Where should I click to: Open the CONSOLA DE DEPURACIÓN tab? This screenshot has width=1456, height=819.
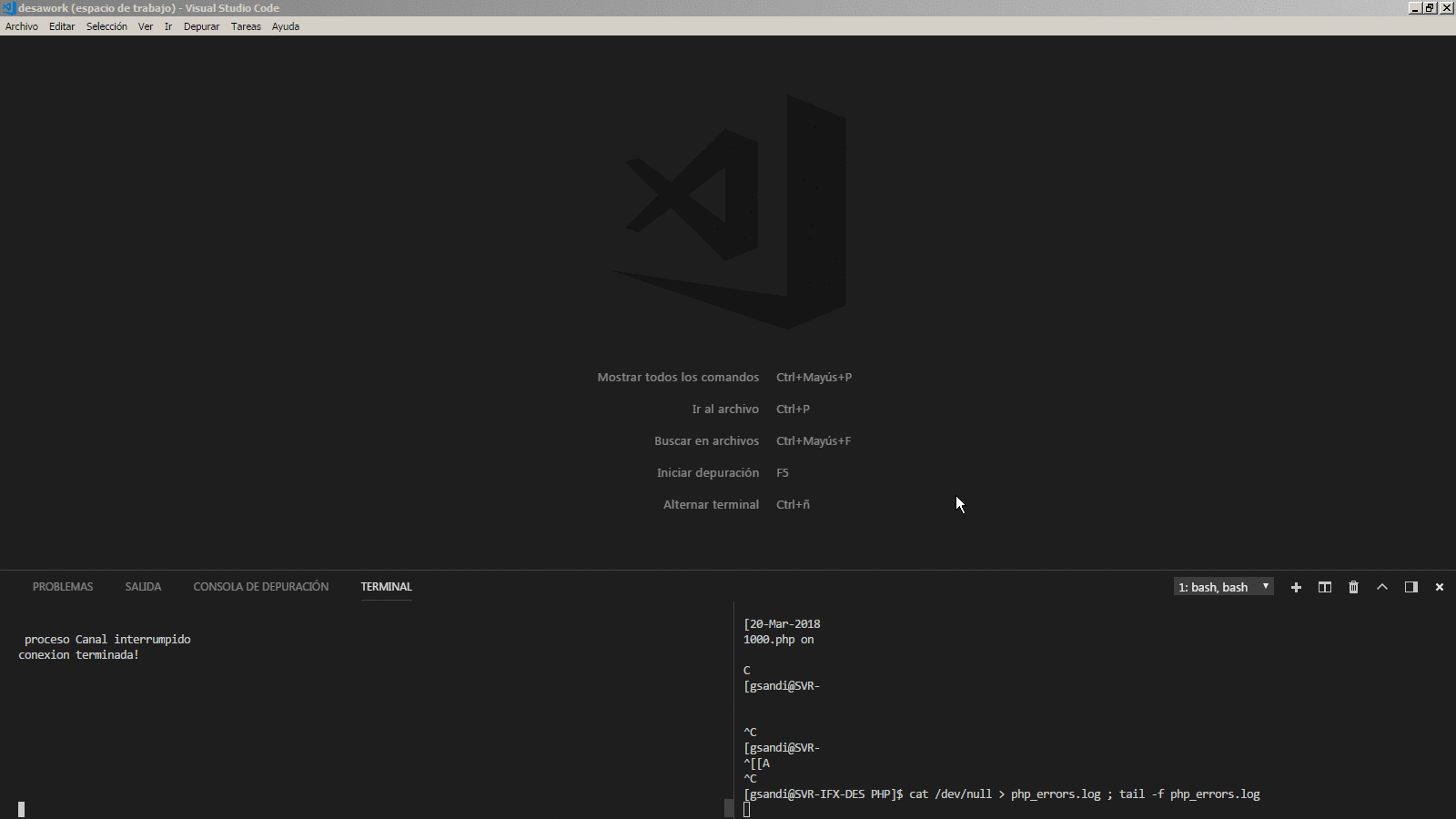click(260, 587)
